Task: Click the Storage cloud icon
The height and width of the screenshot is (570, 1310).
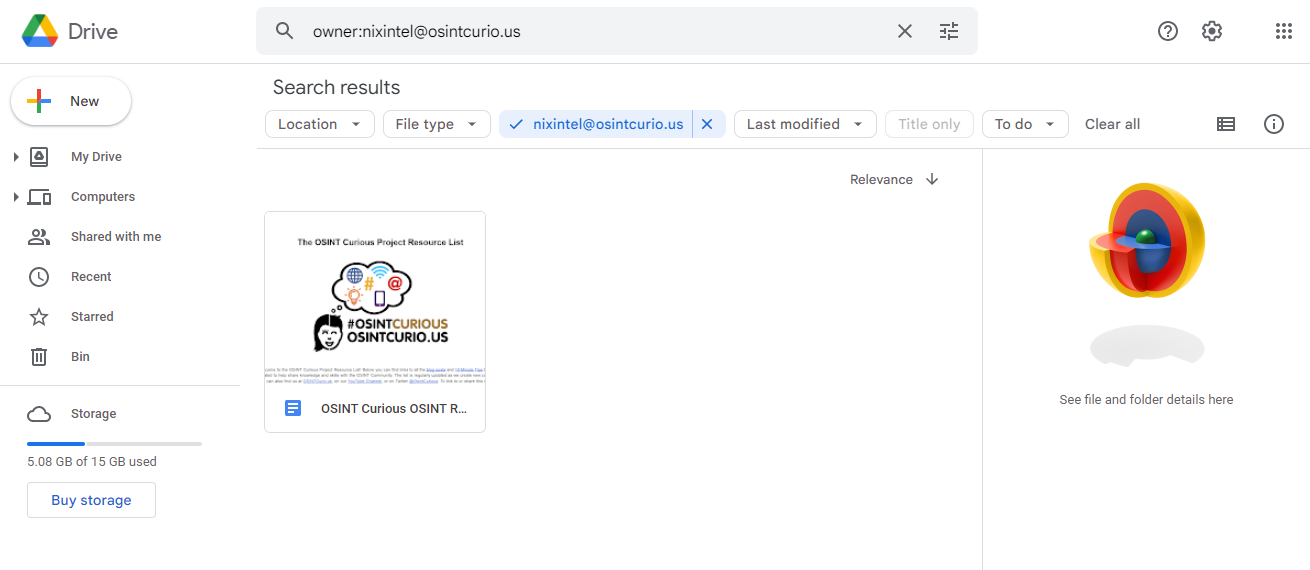Action: pos(39,414)
